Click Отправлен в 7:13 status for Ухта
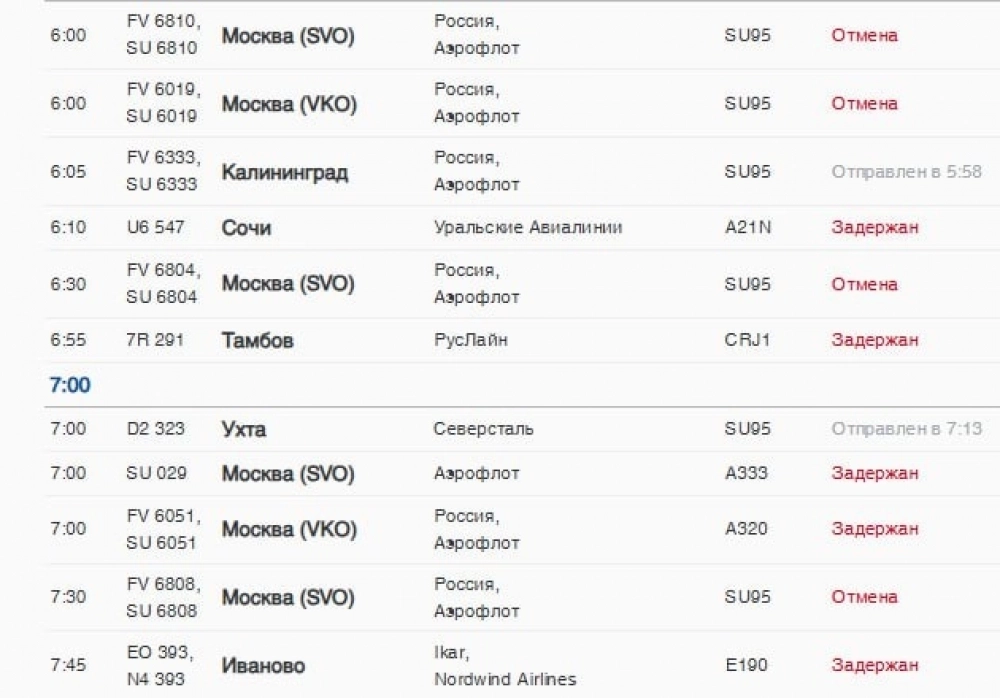The height and width of the screenshot is (698, 1000). [x=906, y=428]
